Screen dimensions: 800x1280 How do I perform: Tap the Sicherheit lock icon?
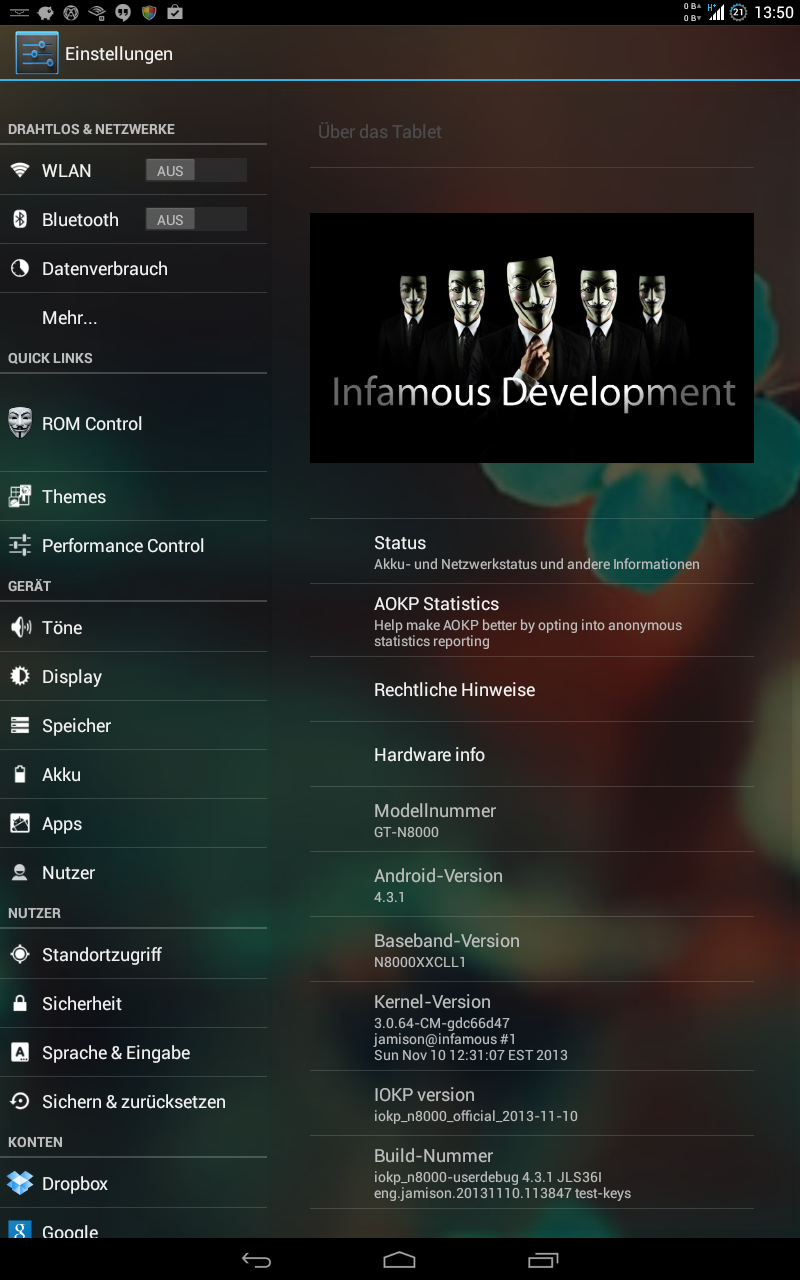pyautogui.click(x=20, y=1004)
